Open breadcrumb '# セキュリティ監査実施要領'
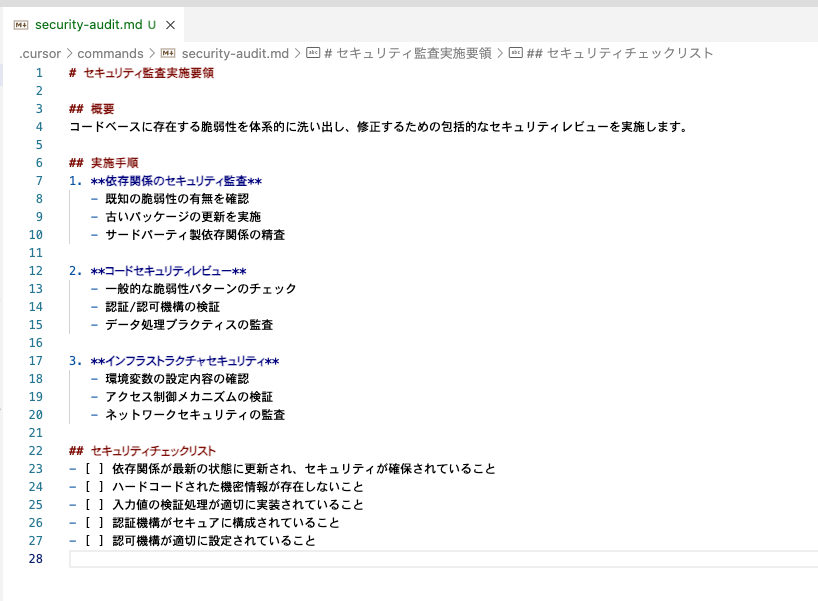The image size is (818, 601). click(x=408, y=53)
